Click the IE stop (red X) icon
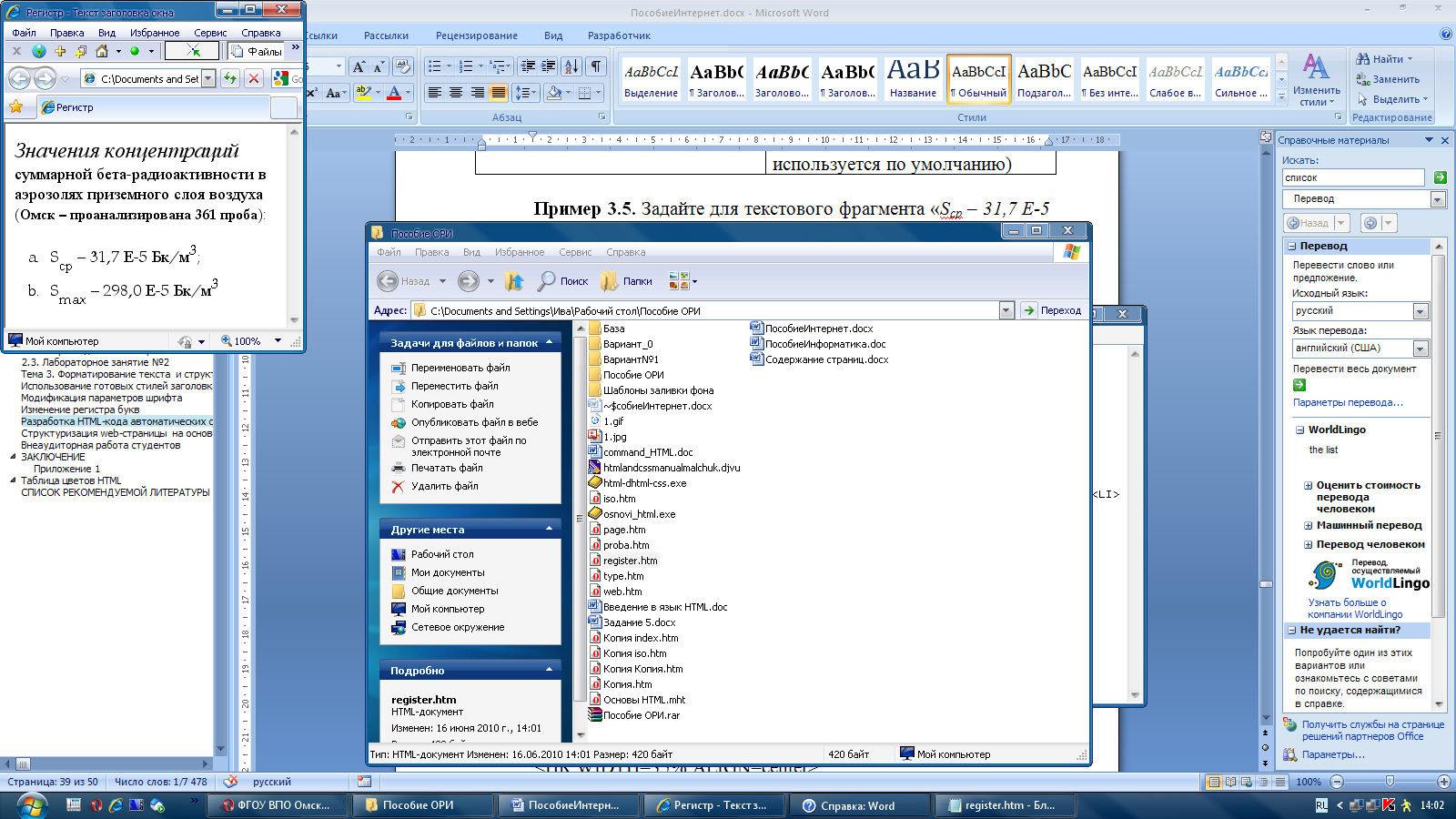 pos(254,78)
